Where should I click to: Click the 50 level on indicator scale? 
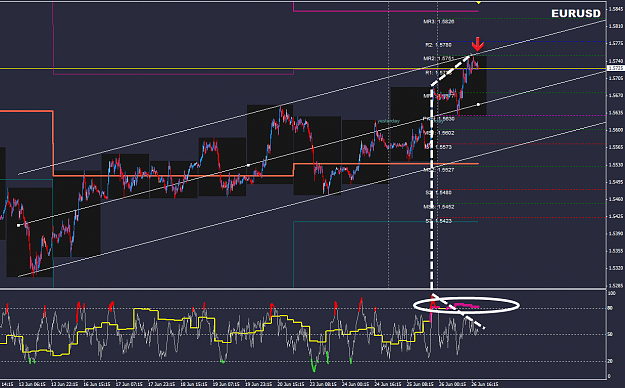610,334
